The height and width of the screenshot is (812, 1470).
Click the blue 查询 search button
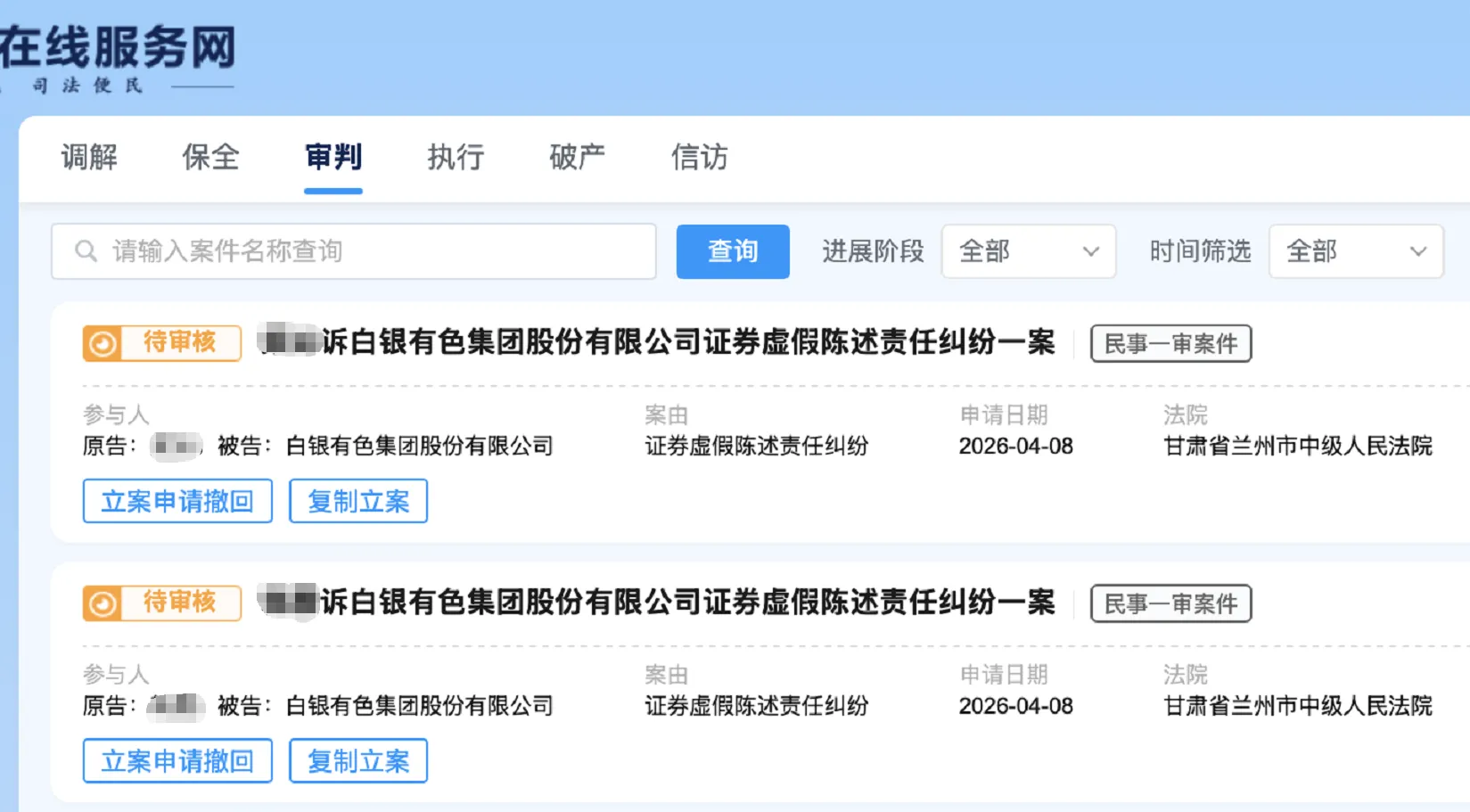click(x=732, y=251)
